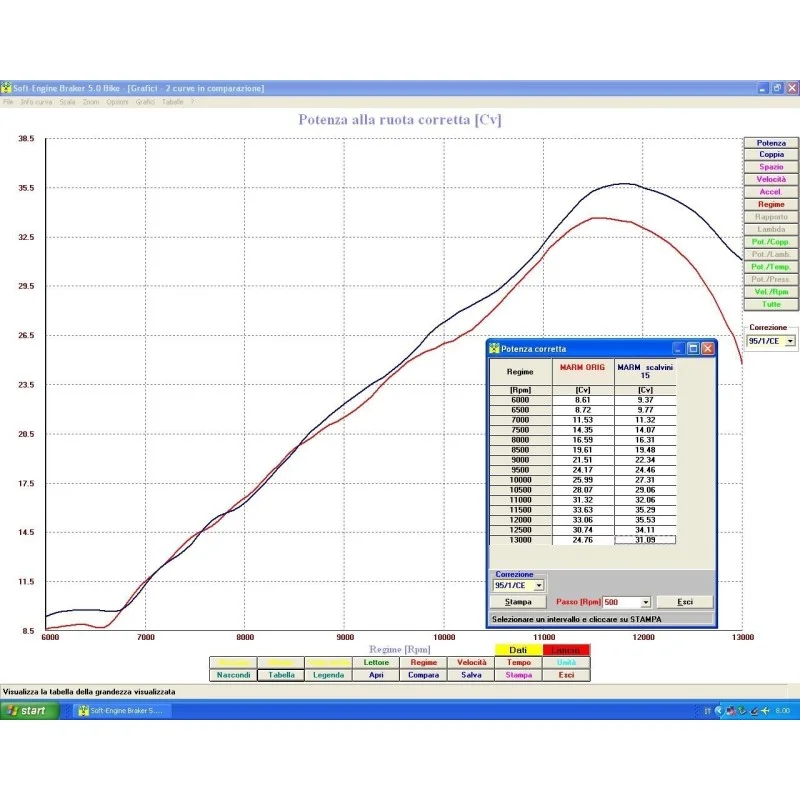800x800 pixels.
Task: Click the Potenza corretta dialog icon
Action: coord(492,348)
